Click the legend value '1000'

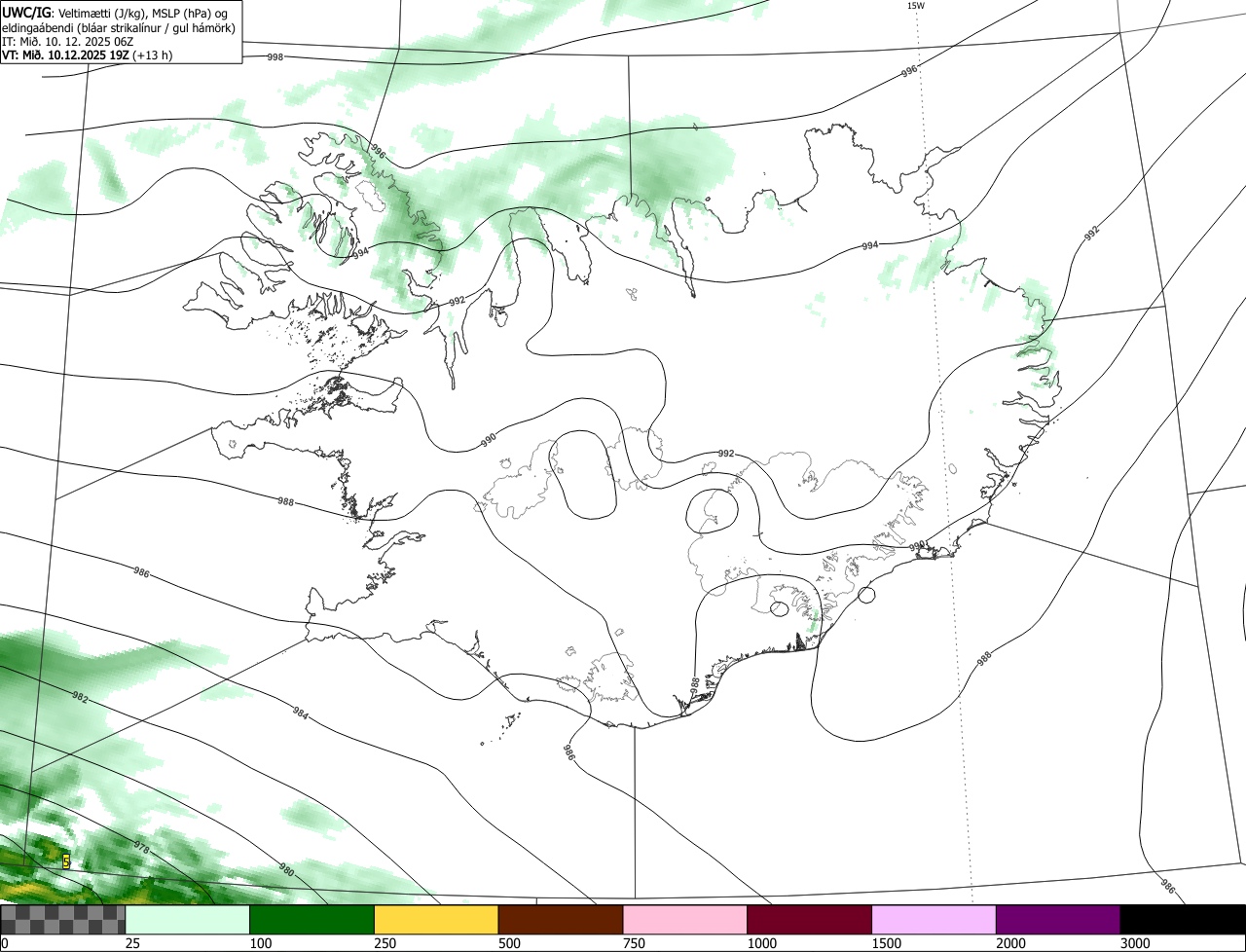click(761, 943)
